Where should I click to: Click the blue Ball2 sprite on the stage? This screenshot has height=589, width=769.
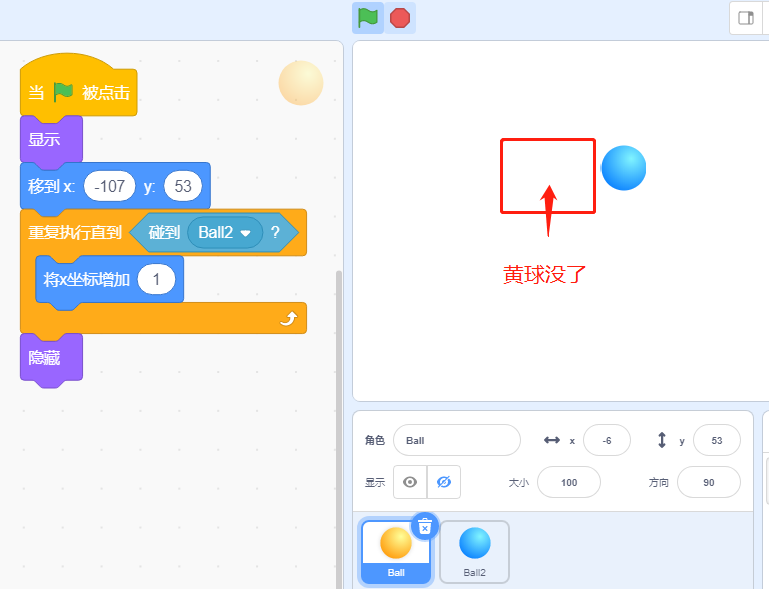tap(623, 168)
